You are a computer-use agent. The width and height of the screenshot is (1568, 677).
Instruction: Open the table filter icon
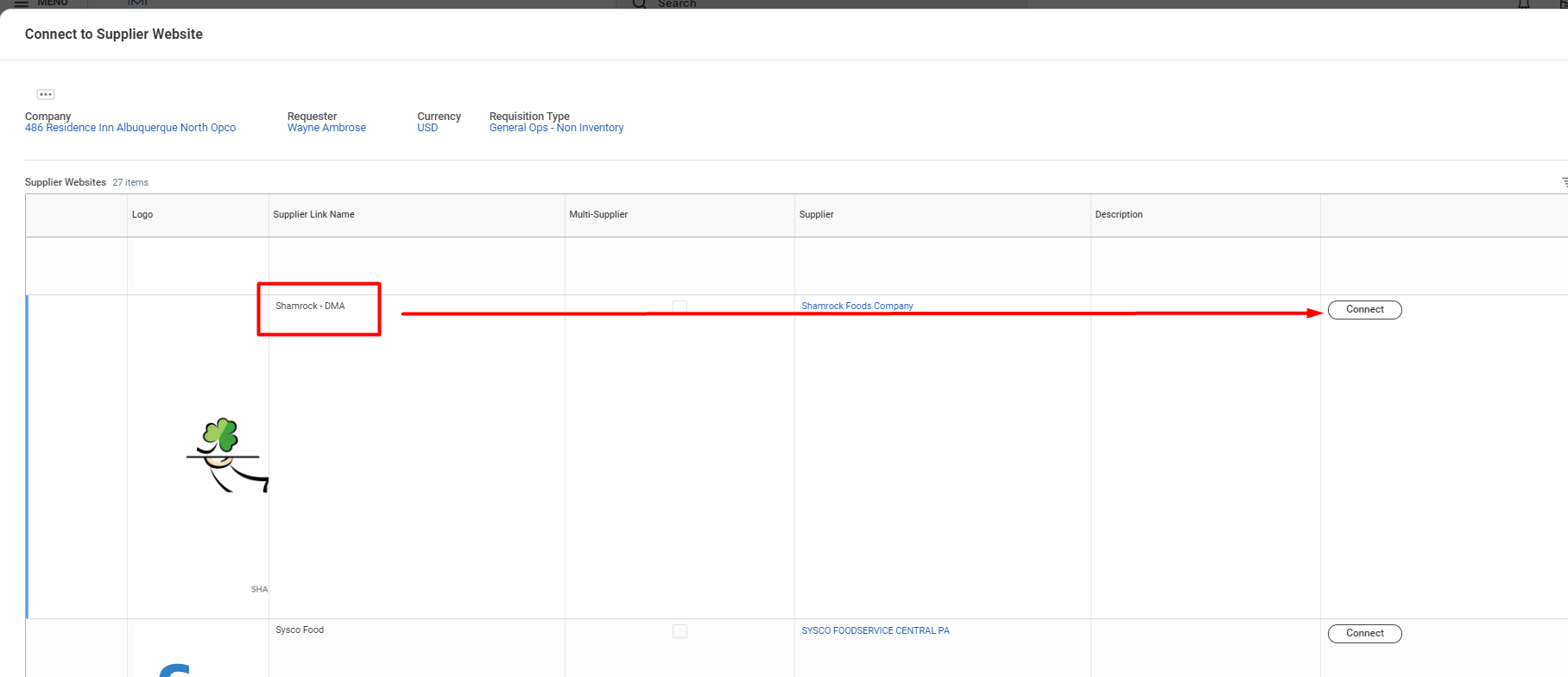[1564, 182]
